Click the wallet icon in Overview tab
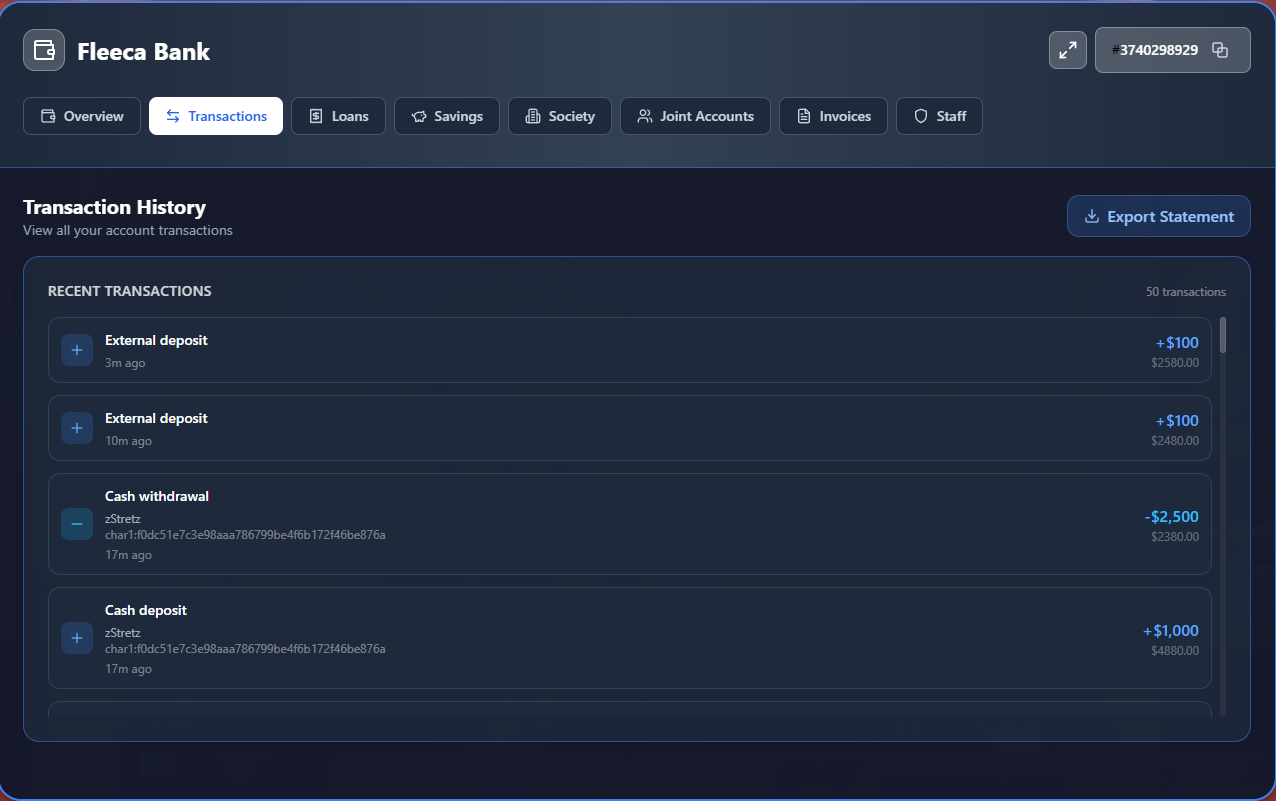Screen dimensions: 1276x801 click(x=48, y=116)
